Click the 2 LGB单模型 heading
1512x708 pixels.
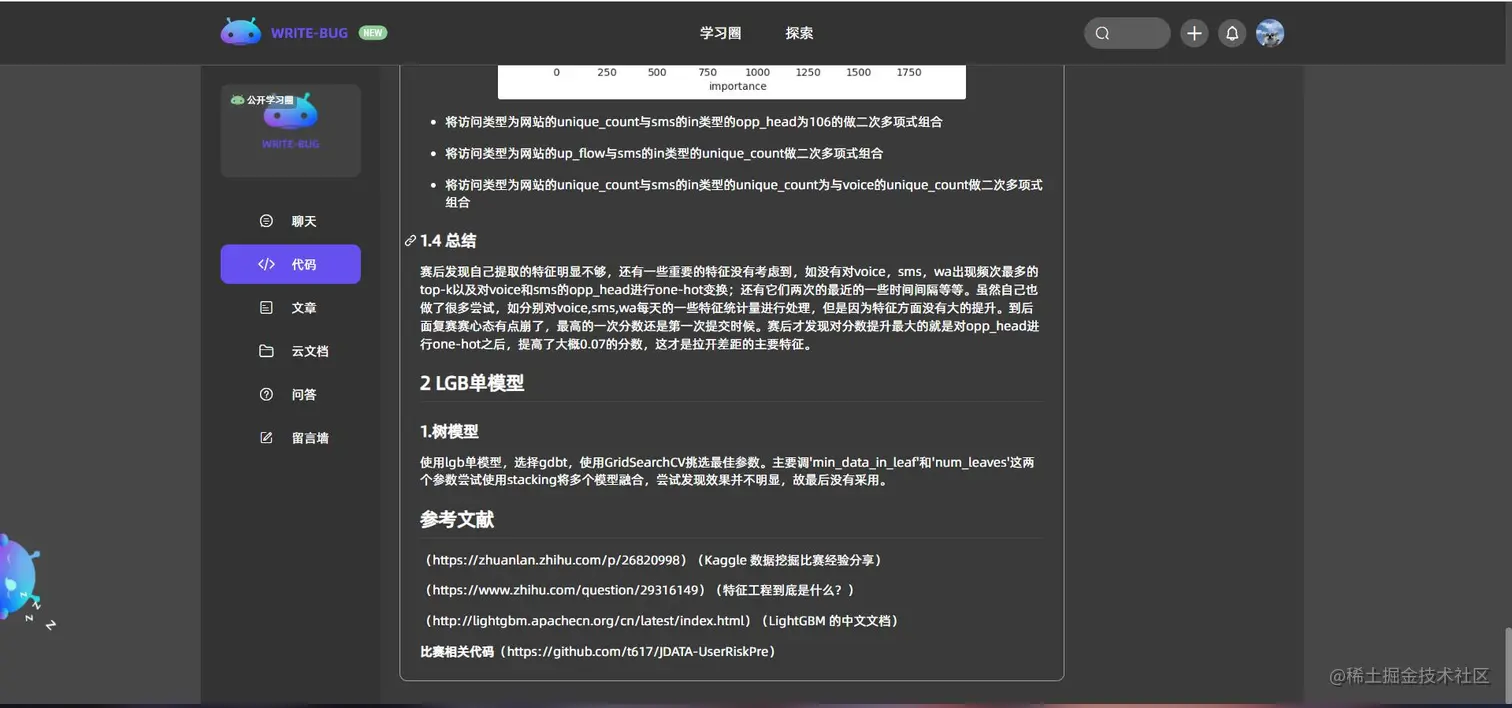[x=472, y=383]
